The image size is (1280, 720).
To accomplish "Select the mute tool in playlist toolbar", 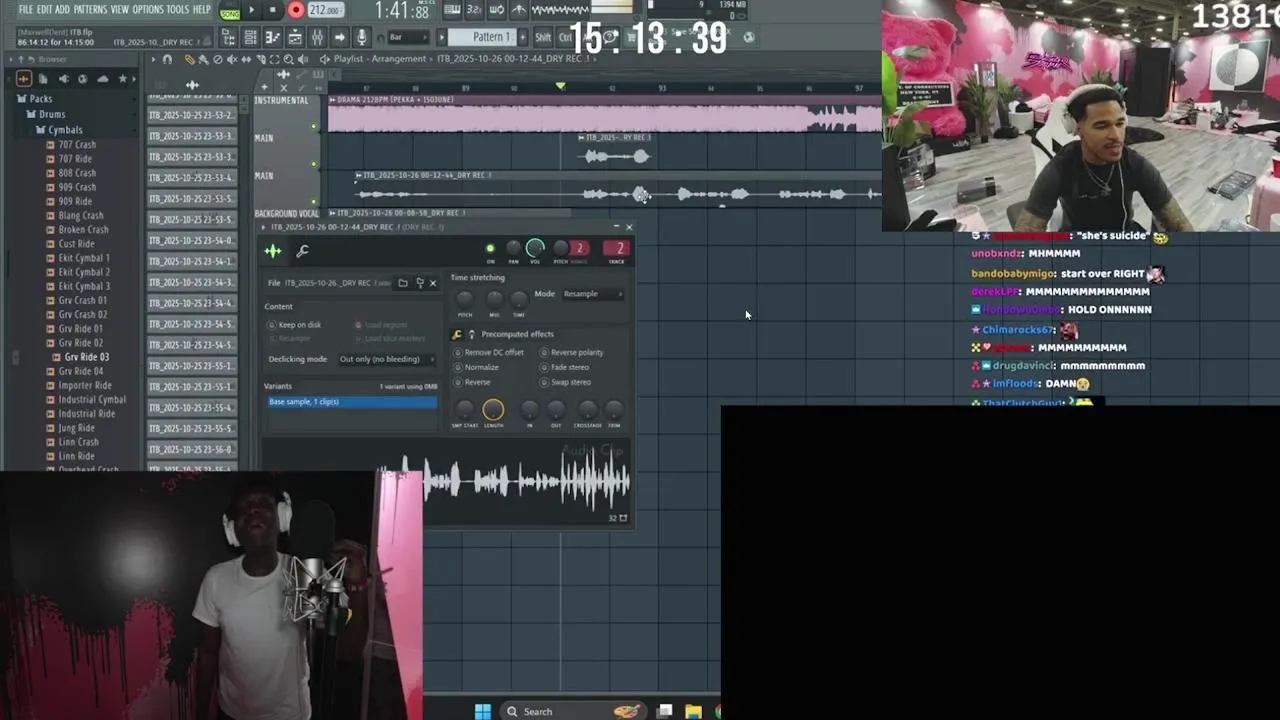I will [x=232, y=59].
